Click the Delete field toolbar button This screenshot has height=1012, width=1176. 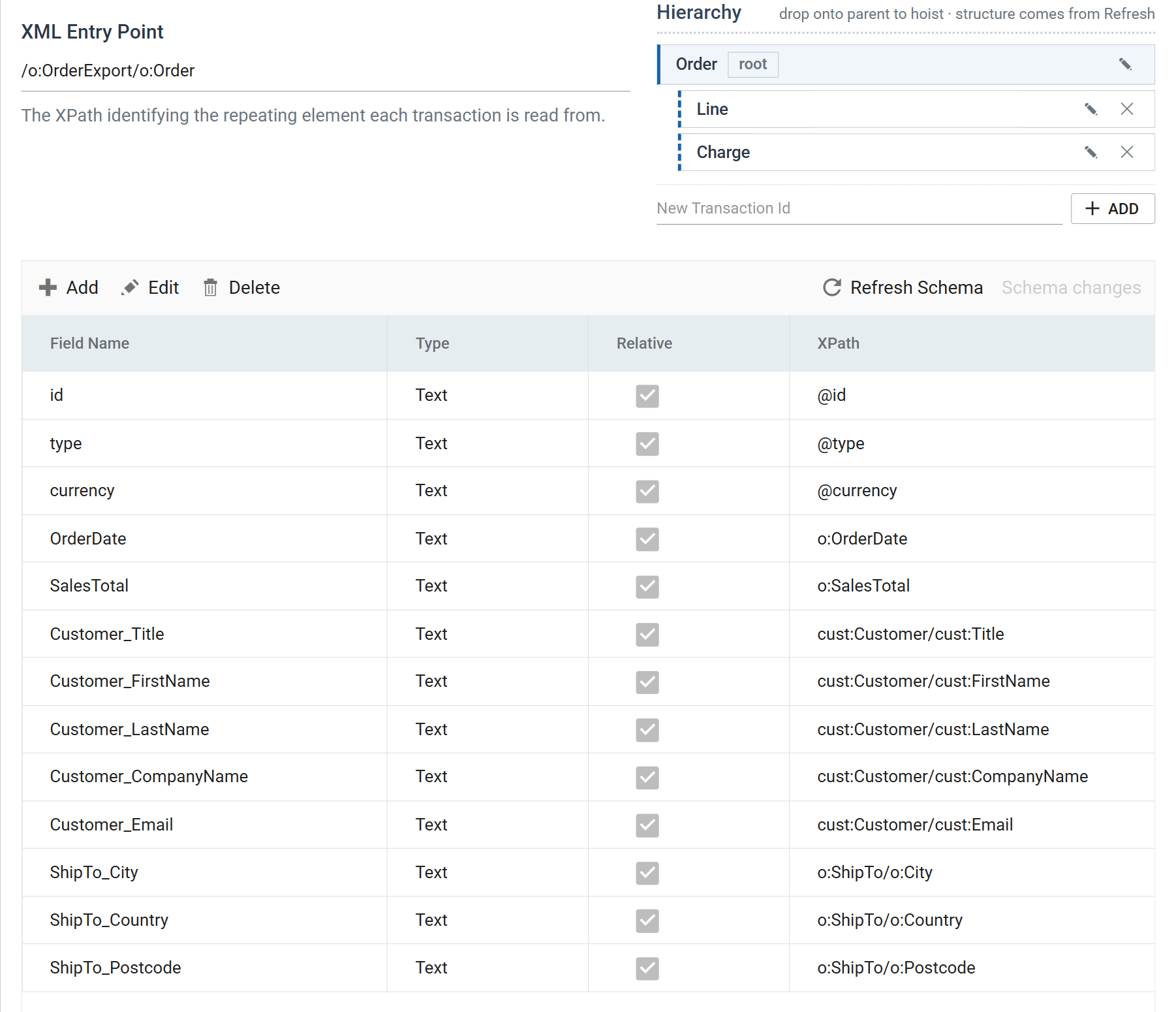pos(241,288)
